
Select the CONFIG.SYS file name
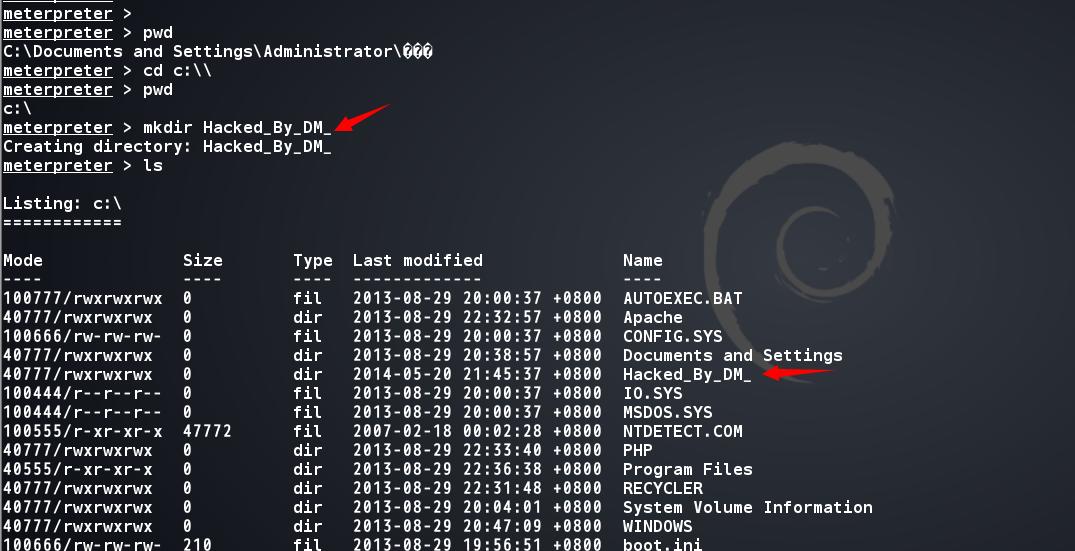click(672, 336)
